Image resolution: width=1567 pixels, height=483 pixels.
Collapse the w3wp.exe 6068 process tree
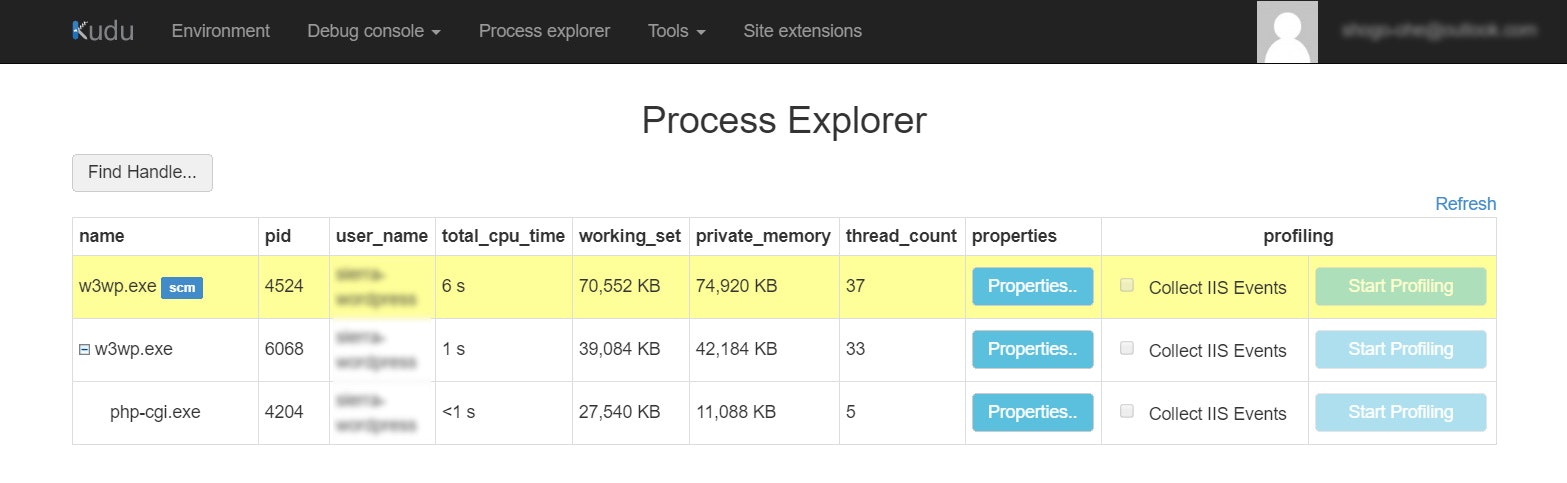[84, 350]
